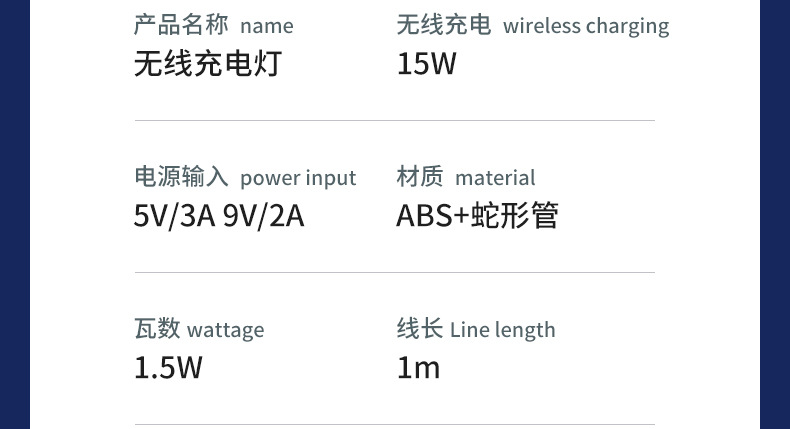Select the "无线充电灯" product name value
The width and height of the screenshot is (790, 429).
tap(208, 64)
